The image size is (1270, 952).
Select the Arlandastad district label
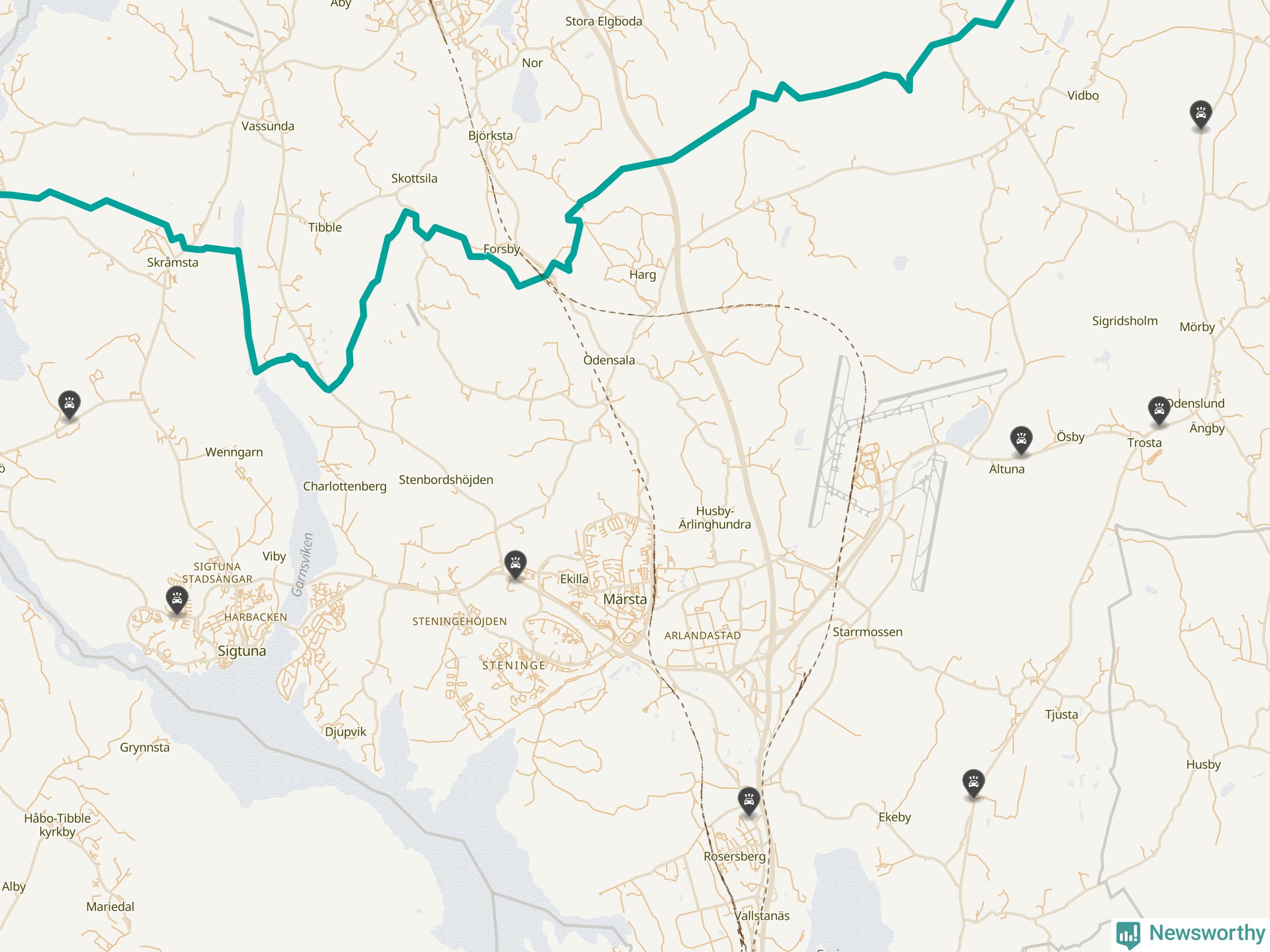pyautogui.click(x=702, y=635)
